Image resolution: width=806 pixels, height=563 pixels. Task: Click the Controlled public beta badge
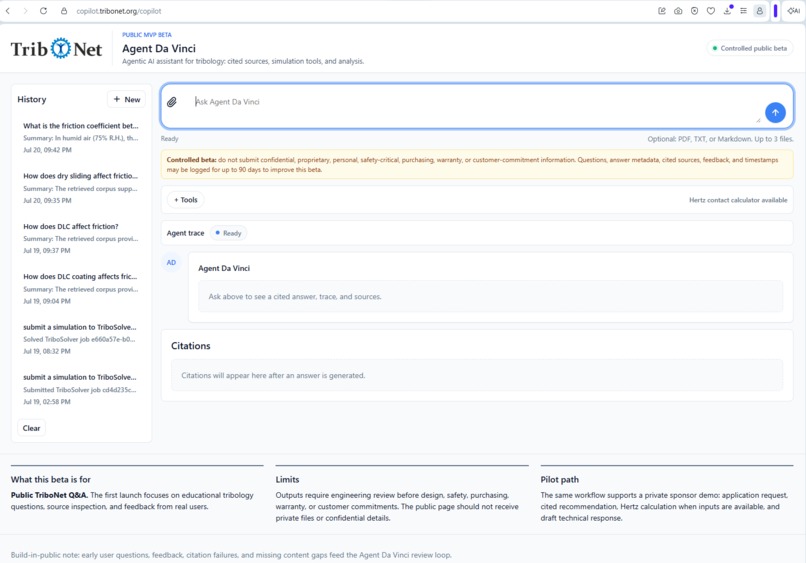[x=749, y=48]
